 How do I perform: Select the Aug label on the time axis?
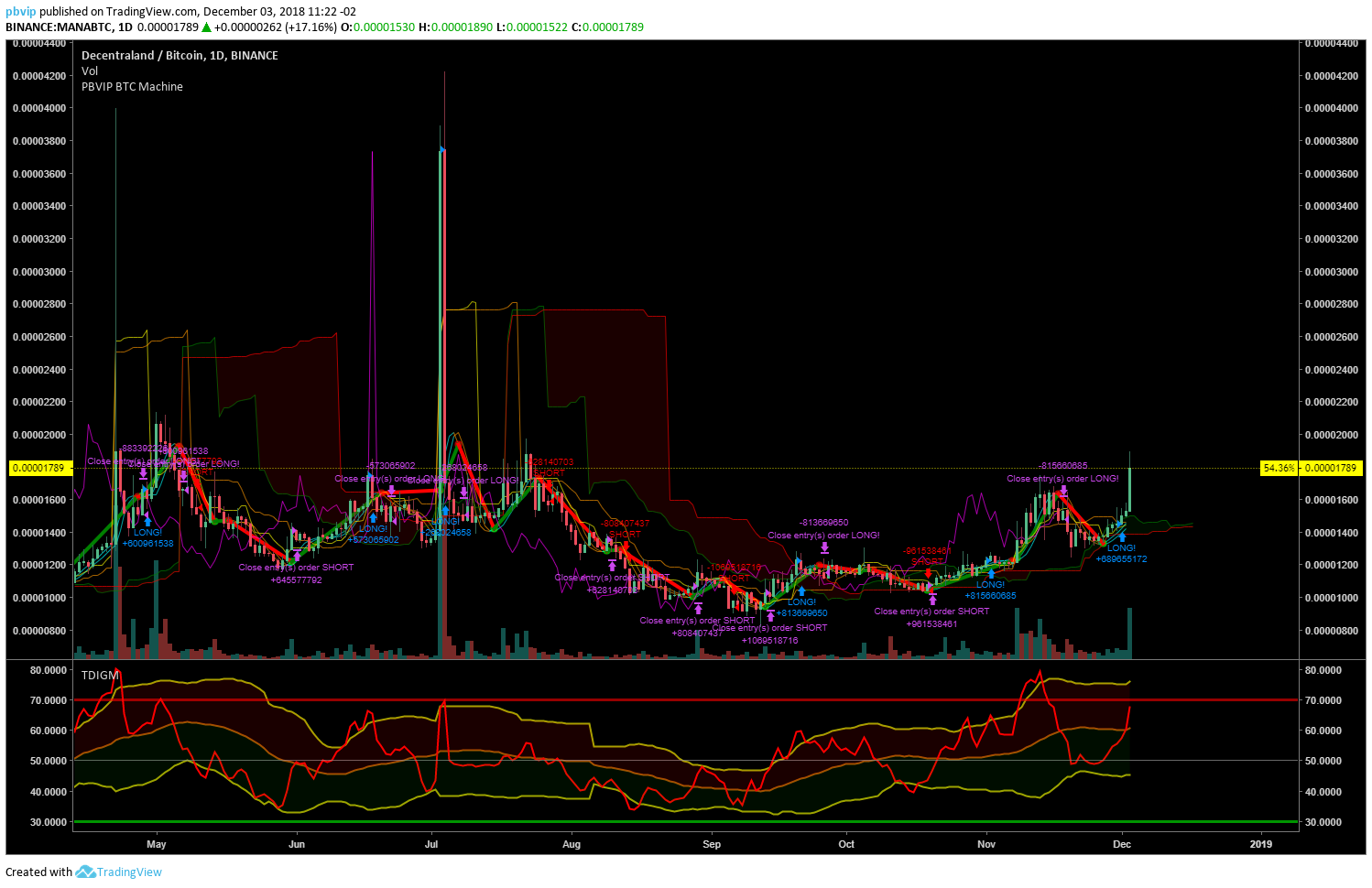[572, 844]
